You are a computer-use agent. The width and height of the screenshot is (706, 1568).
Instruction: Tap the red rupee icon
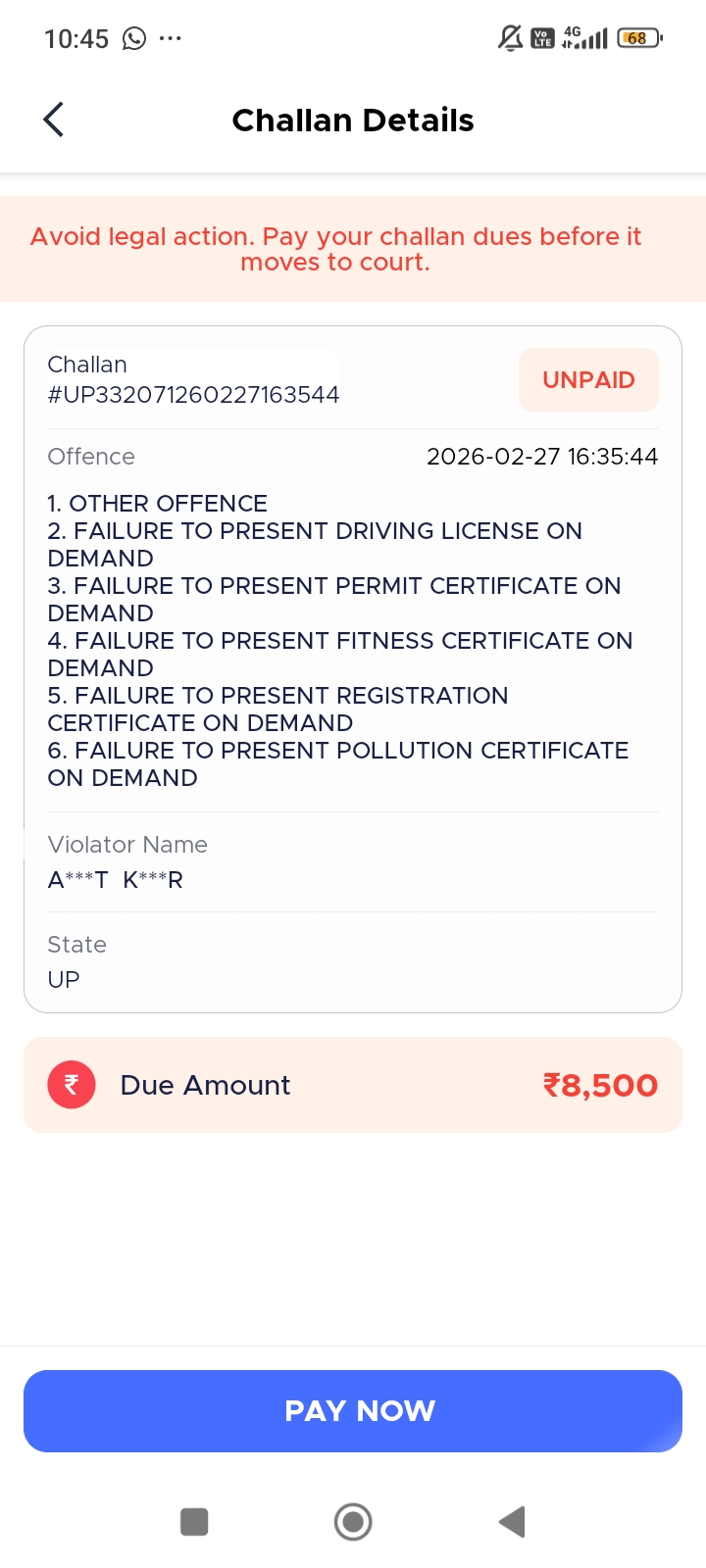[x=72, y=1085]
